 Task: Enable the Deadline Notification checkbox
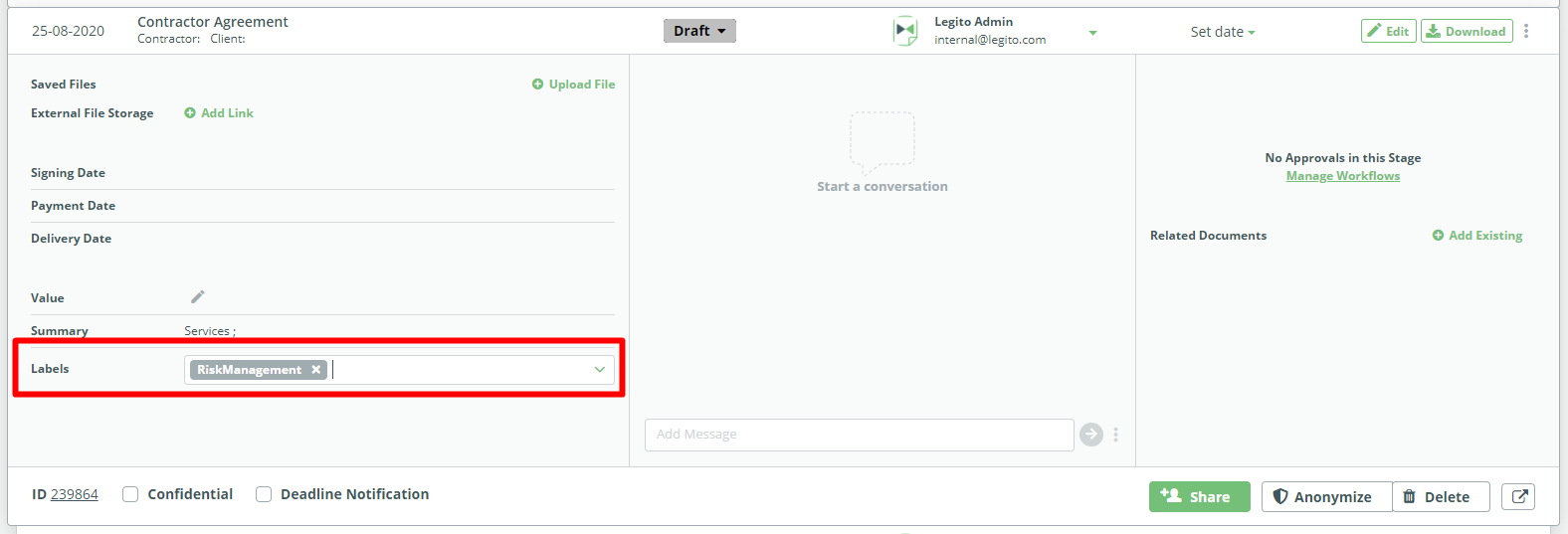pos(264,494)
